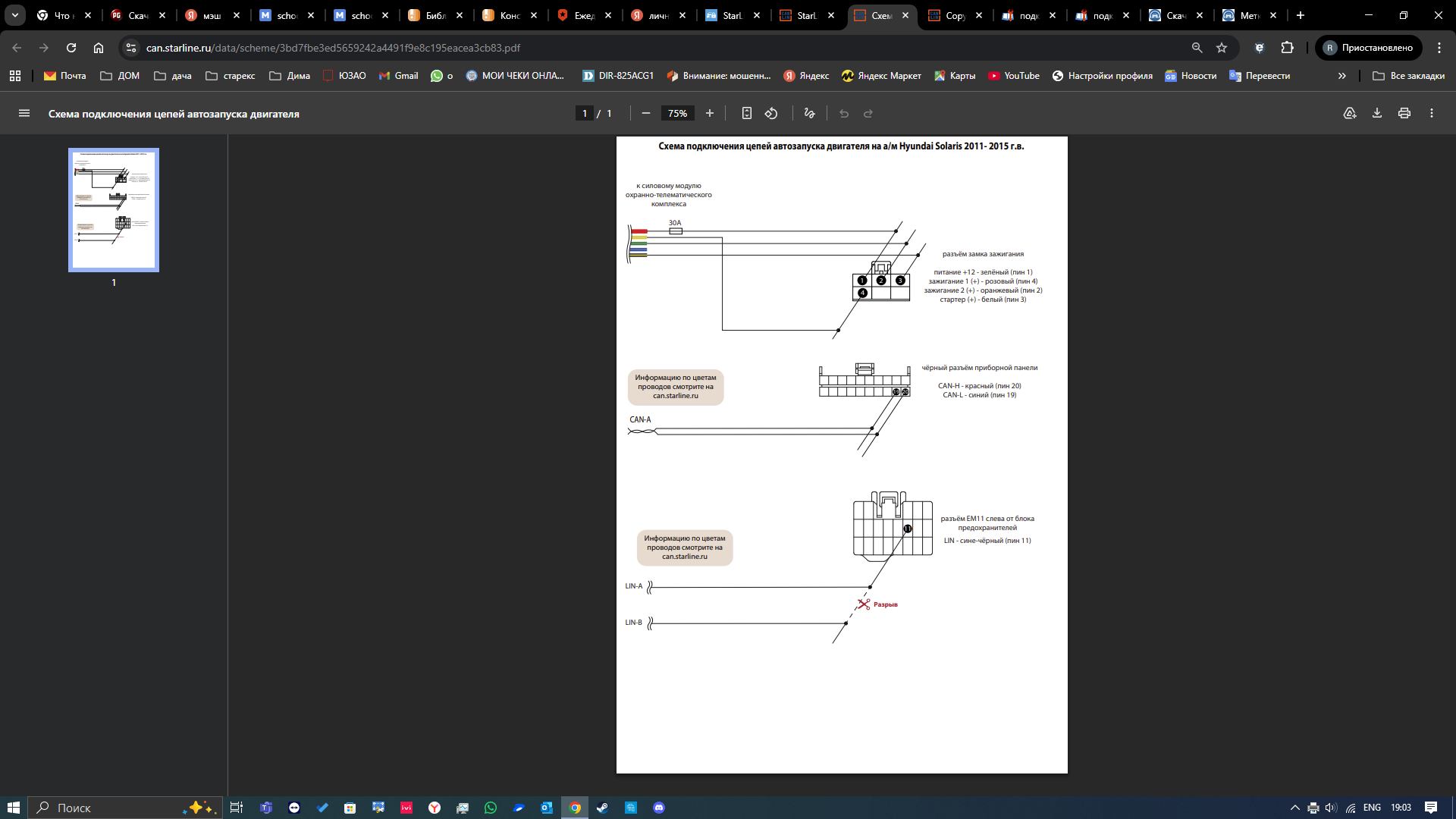
Task: Print the PDF document
Action: [1404, 114]
